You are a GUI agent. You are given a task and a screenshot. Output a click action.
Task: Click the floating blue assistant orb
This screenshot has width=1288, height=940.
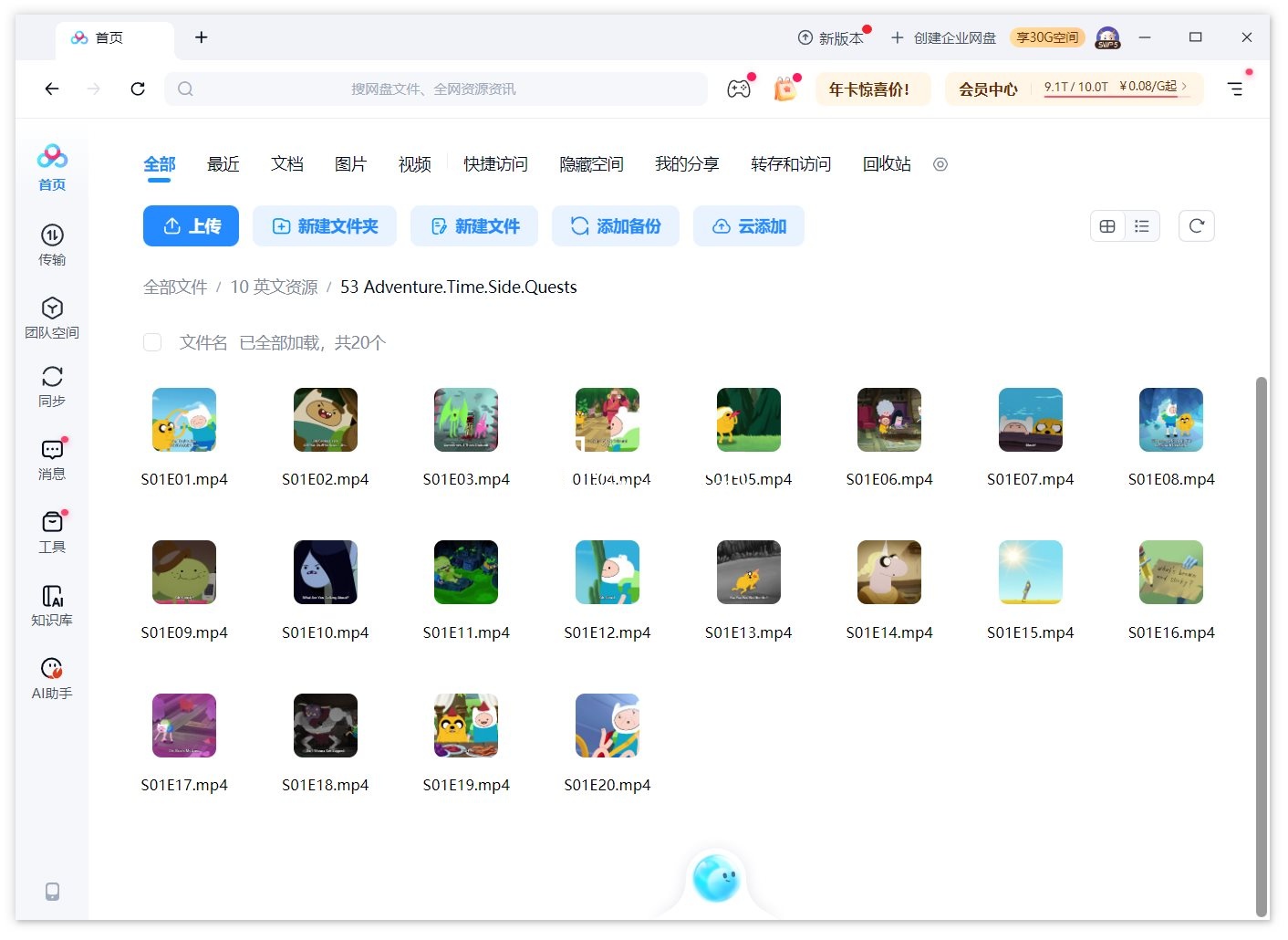click(716, 878)
